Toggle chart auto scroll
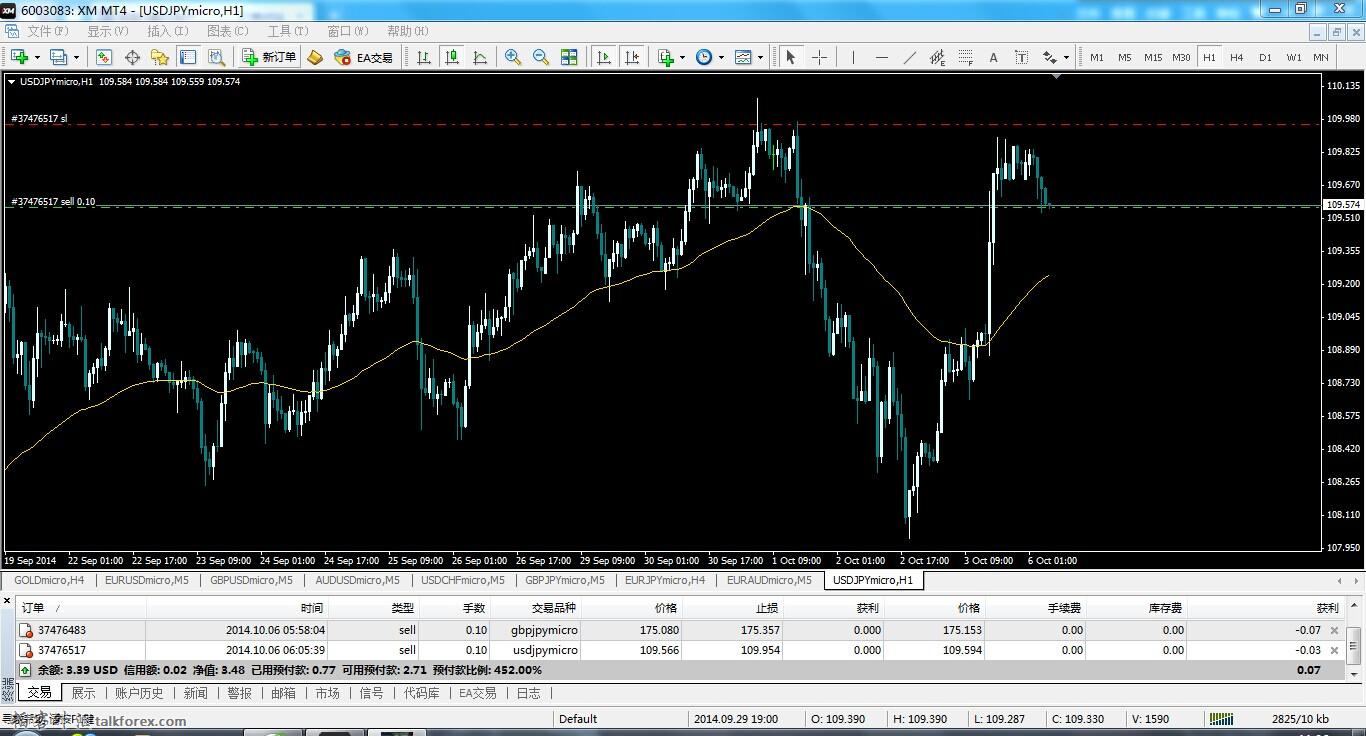 [604, 57]
